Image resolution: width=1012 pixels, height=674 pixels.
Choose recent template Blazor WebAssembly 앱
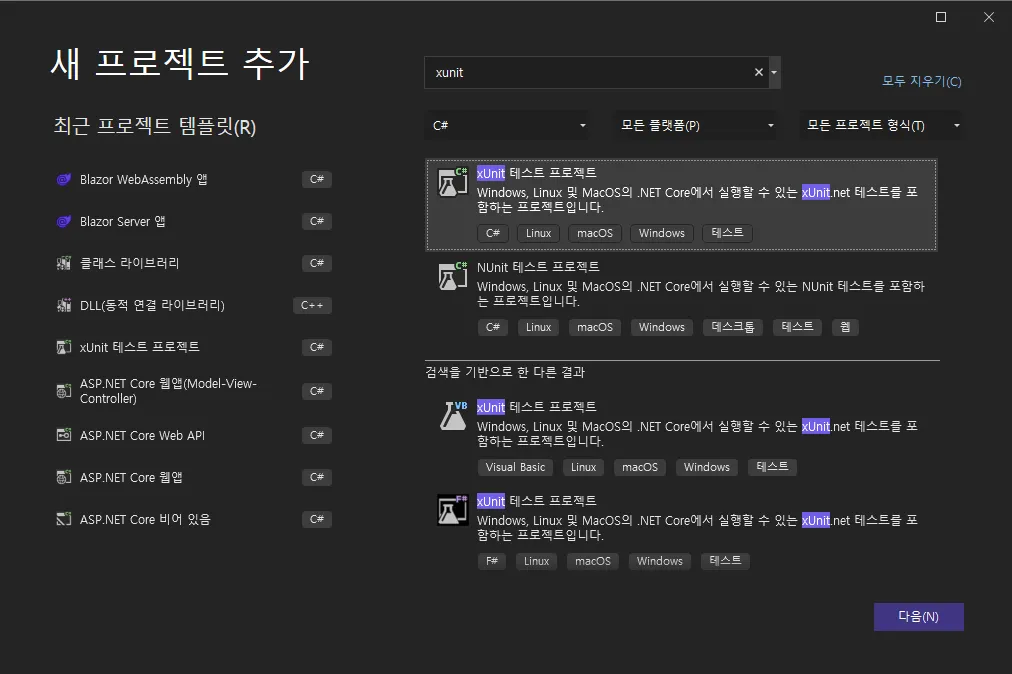143,179
